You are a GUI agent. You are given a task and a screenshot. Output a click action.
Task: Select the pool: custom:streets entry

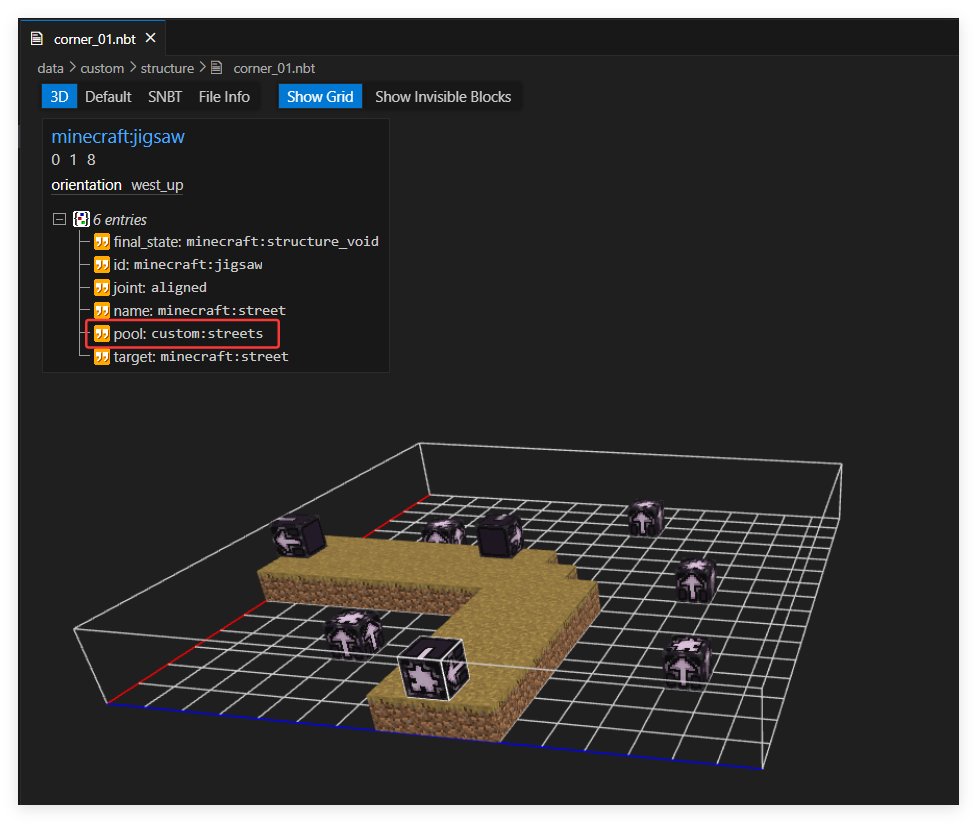pos(178,333)
